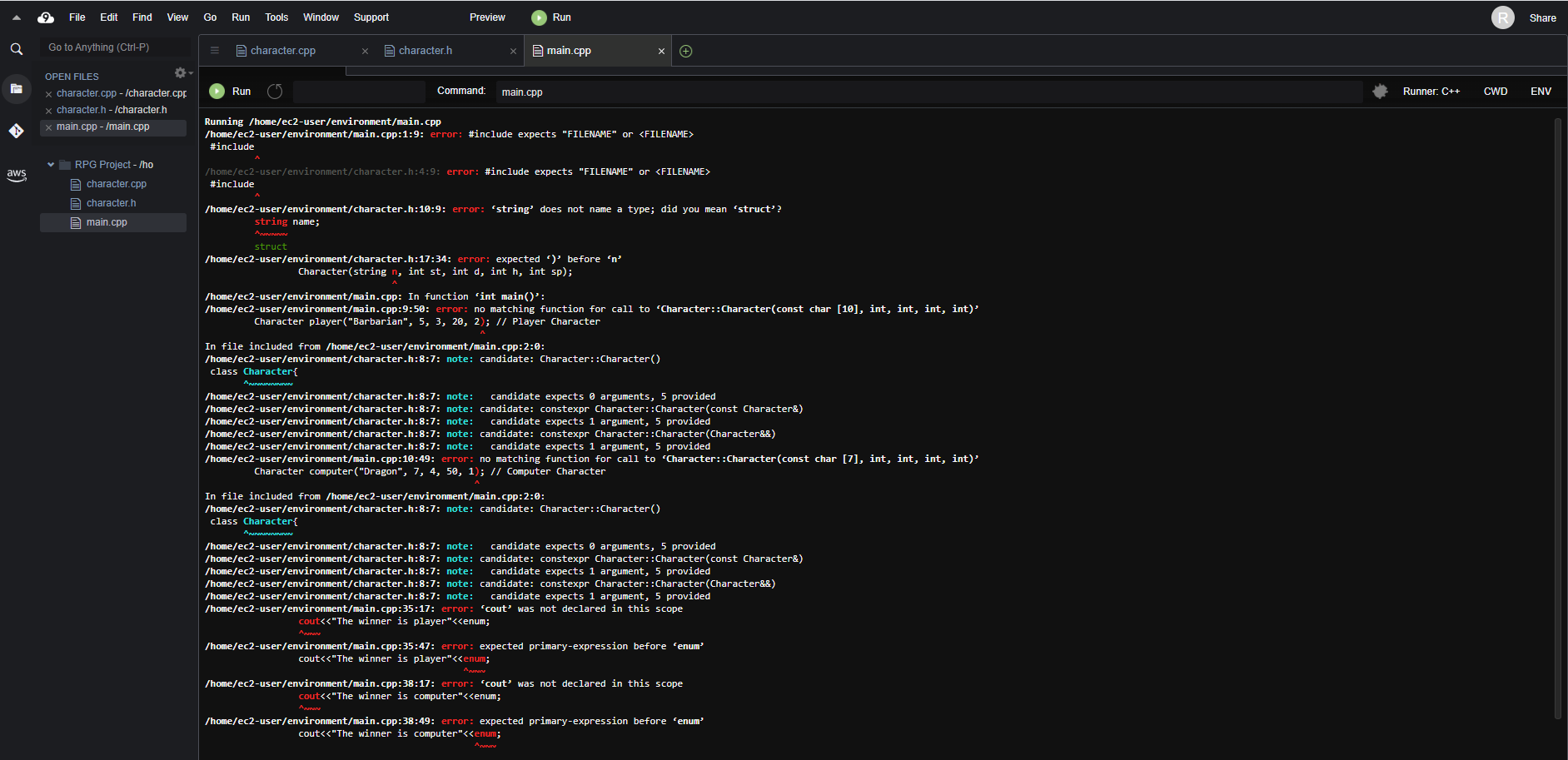Viewport: 1568px width, 760px height.
Task: Toggle the ENV option in the runner bar
Action: (x=1541, y=91)
